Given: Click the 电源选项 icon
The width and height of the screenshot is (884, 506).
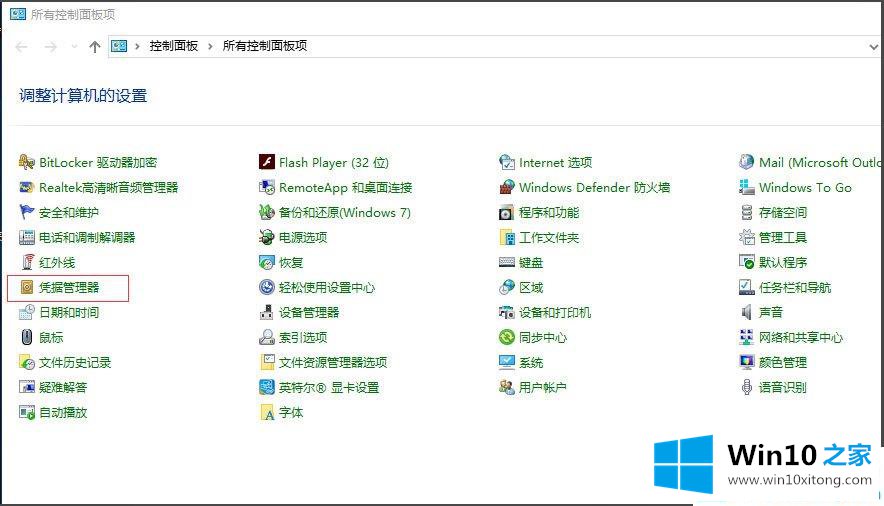Looking at the screenshot, I should [x=267, y=237].
